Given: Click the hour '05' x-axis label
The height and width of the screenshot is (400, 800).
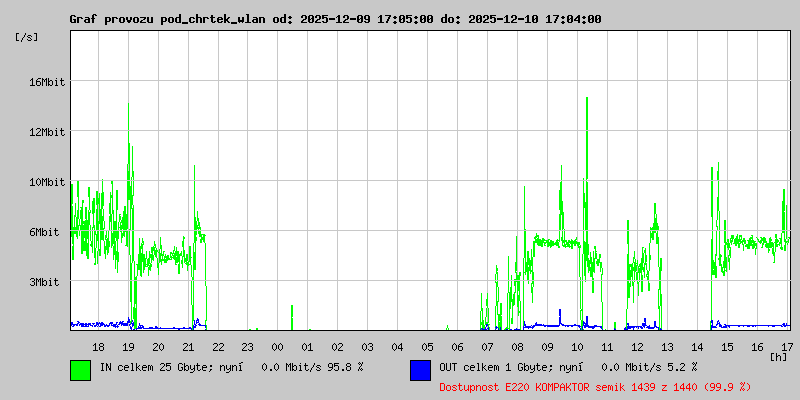Looking at the screenshot, I should click(x=428, y=347).
